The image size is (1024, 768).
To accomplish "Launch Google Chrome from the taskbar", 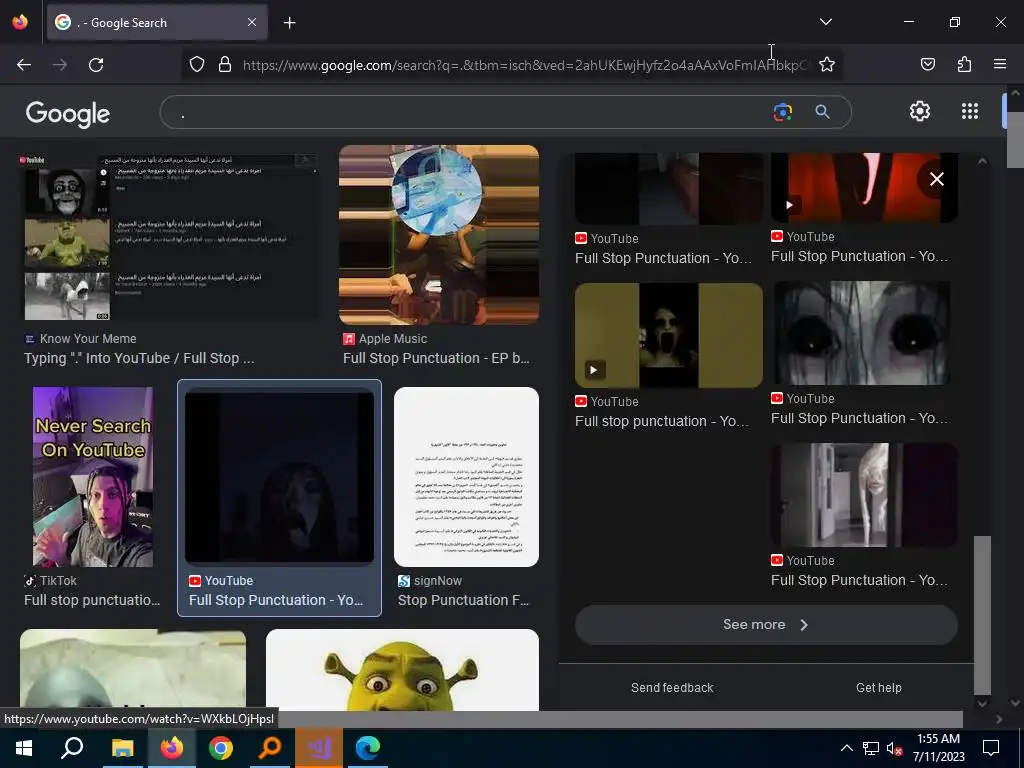I will (x=221, y=748).
